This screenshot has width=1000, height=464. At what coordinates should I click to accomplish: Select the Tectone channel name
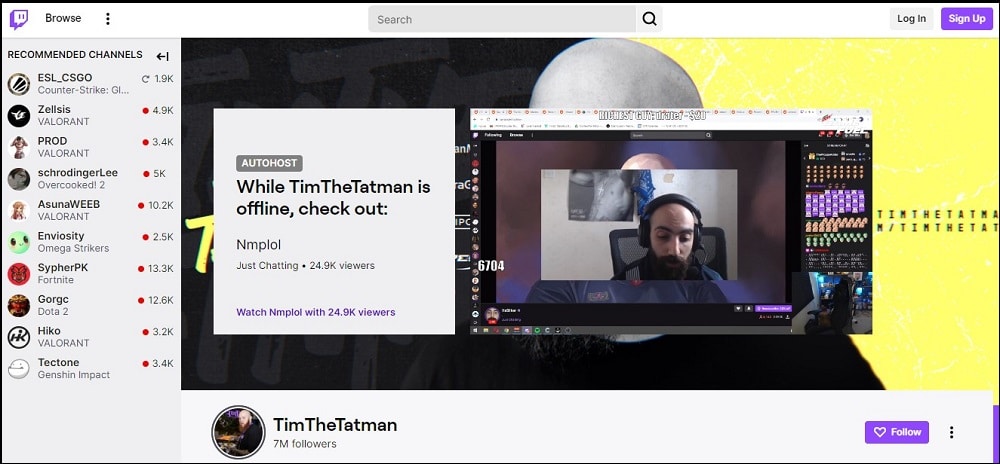click(x=59, y=362)
